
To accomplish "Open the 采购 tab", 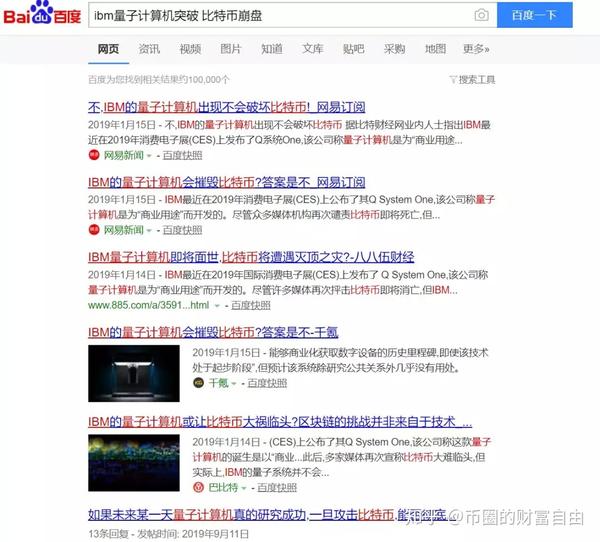I will coord(395,49).
